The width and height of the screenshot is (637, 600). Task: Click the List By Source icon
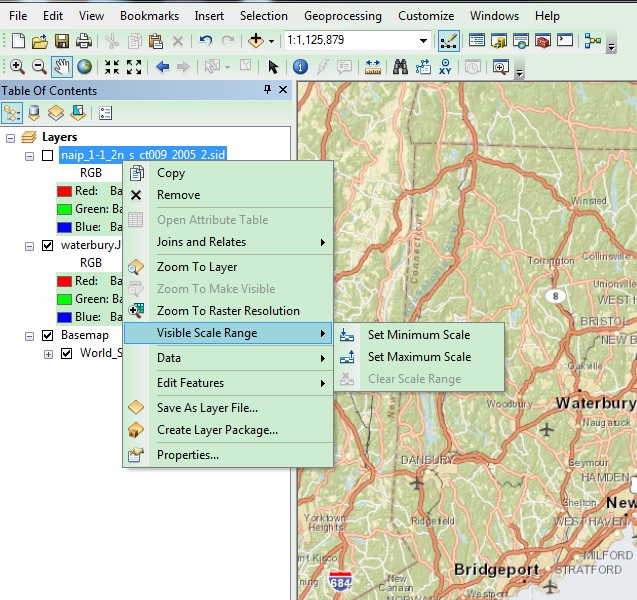coord(34,113)
